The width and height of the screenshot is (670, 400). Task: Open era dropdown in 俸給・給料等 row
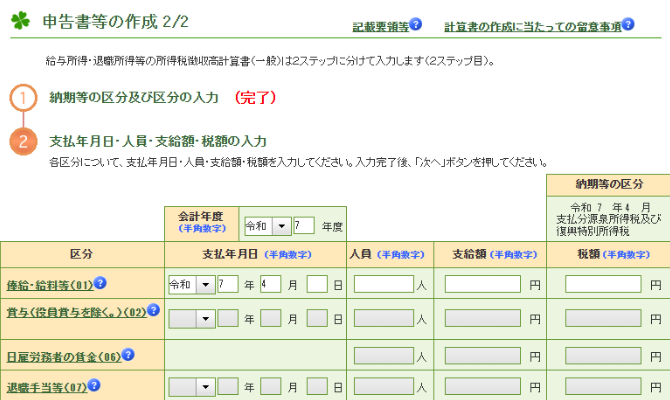pos(206,284)
